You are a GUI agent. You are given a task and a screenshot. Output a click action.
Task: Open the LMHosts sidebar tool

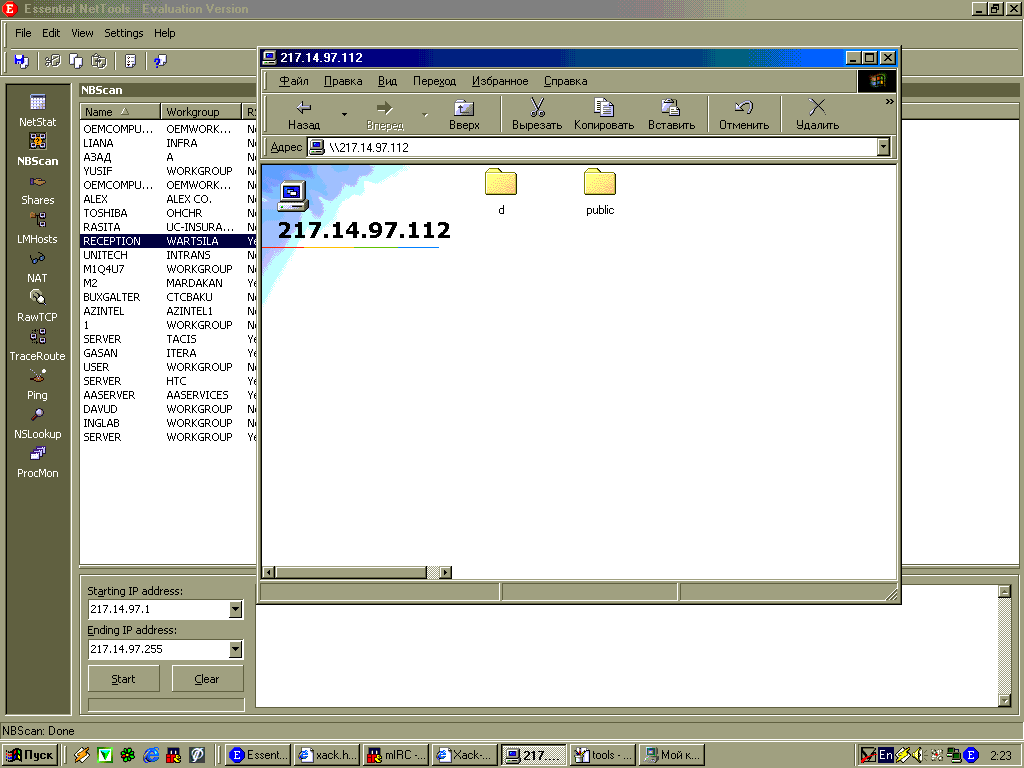[x=38, y=226]
